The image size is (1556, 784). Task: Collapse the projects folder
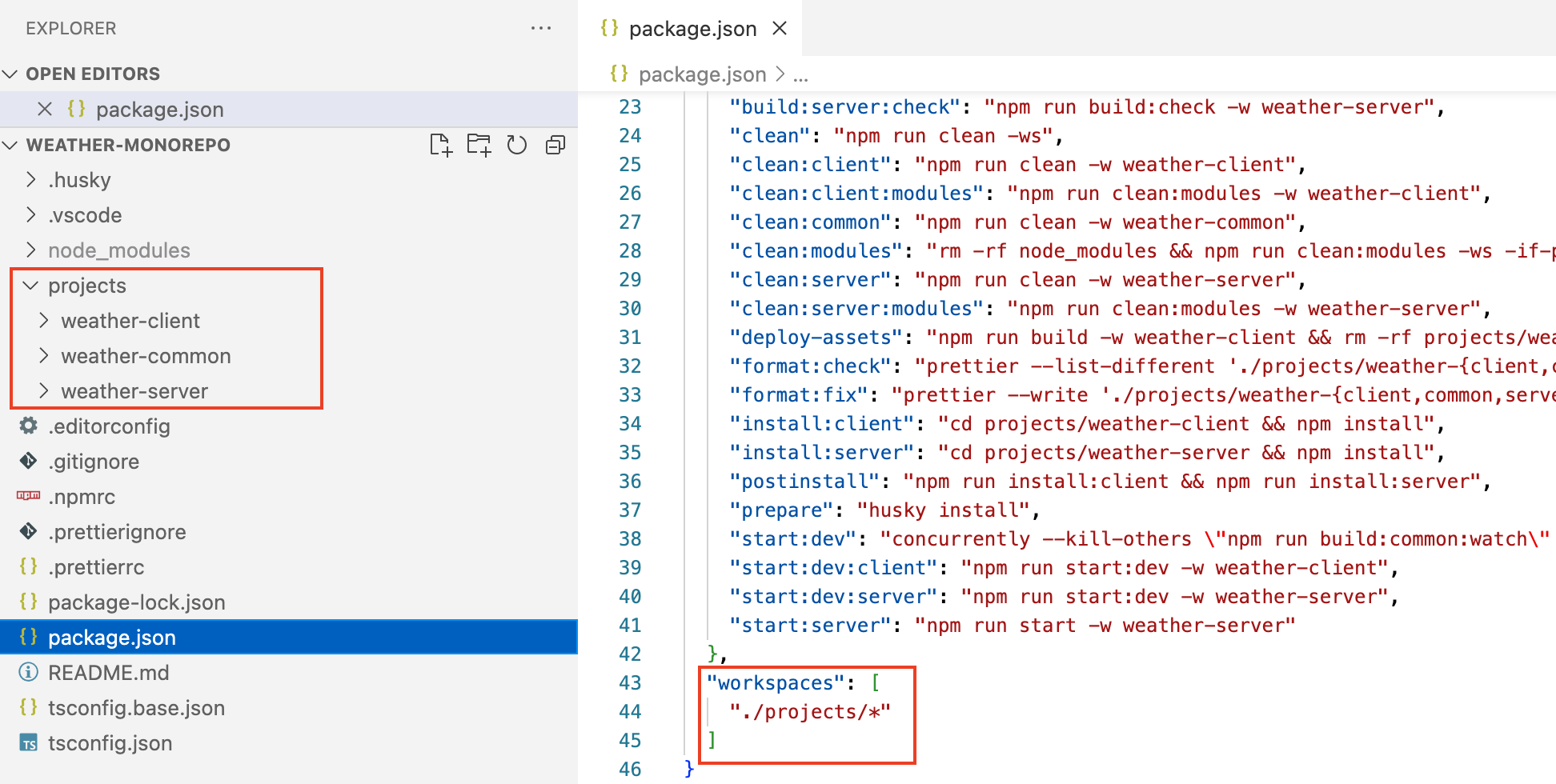click(x=31, y=285)
